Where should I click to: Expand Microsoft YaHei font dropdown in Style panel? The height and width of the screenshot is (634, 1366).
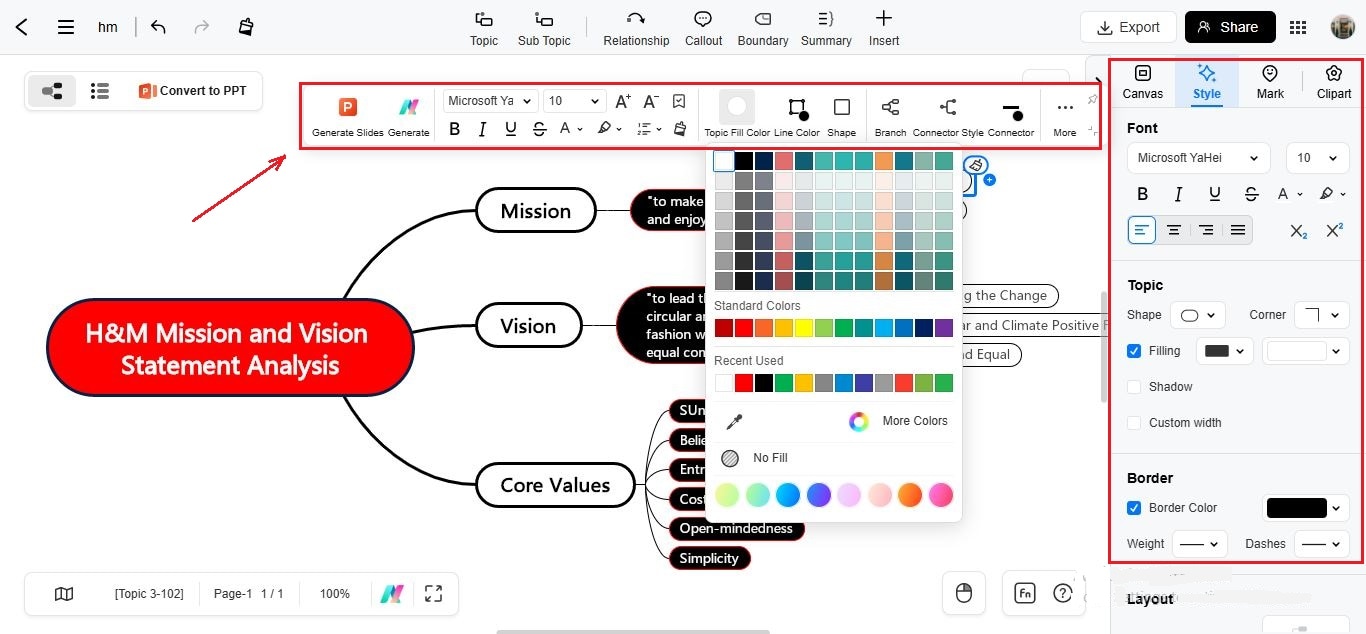tap(1198, 158)
